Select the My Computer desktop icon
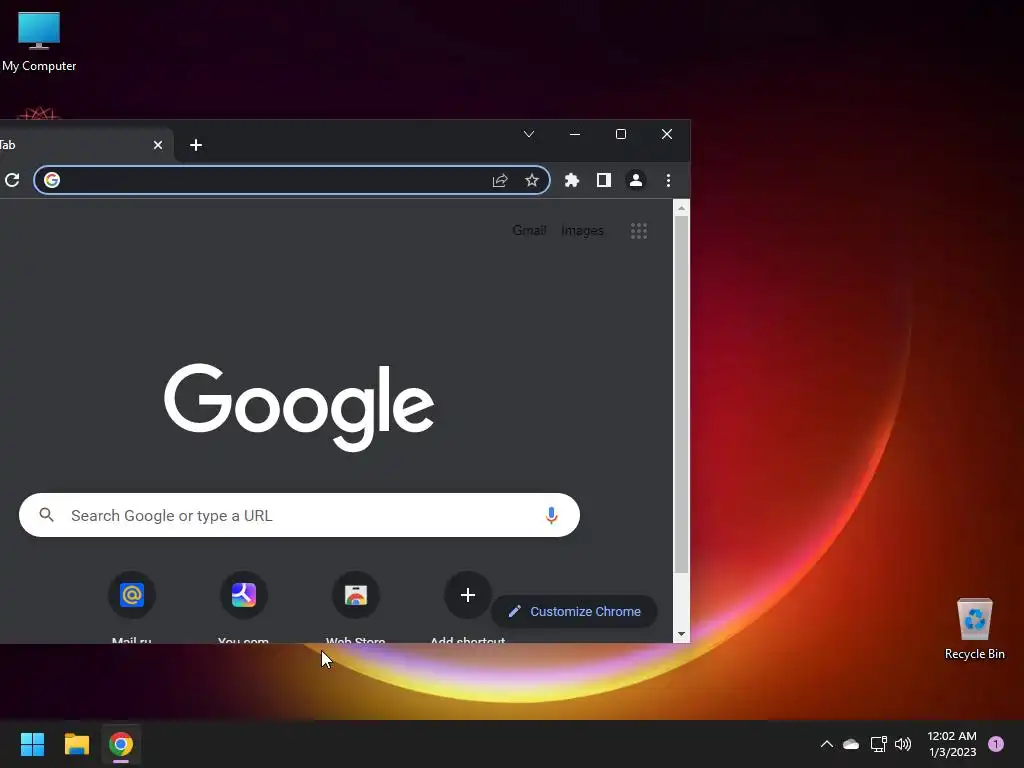1024x768 pixels. click(x=39, y=42)
